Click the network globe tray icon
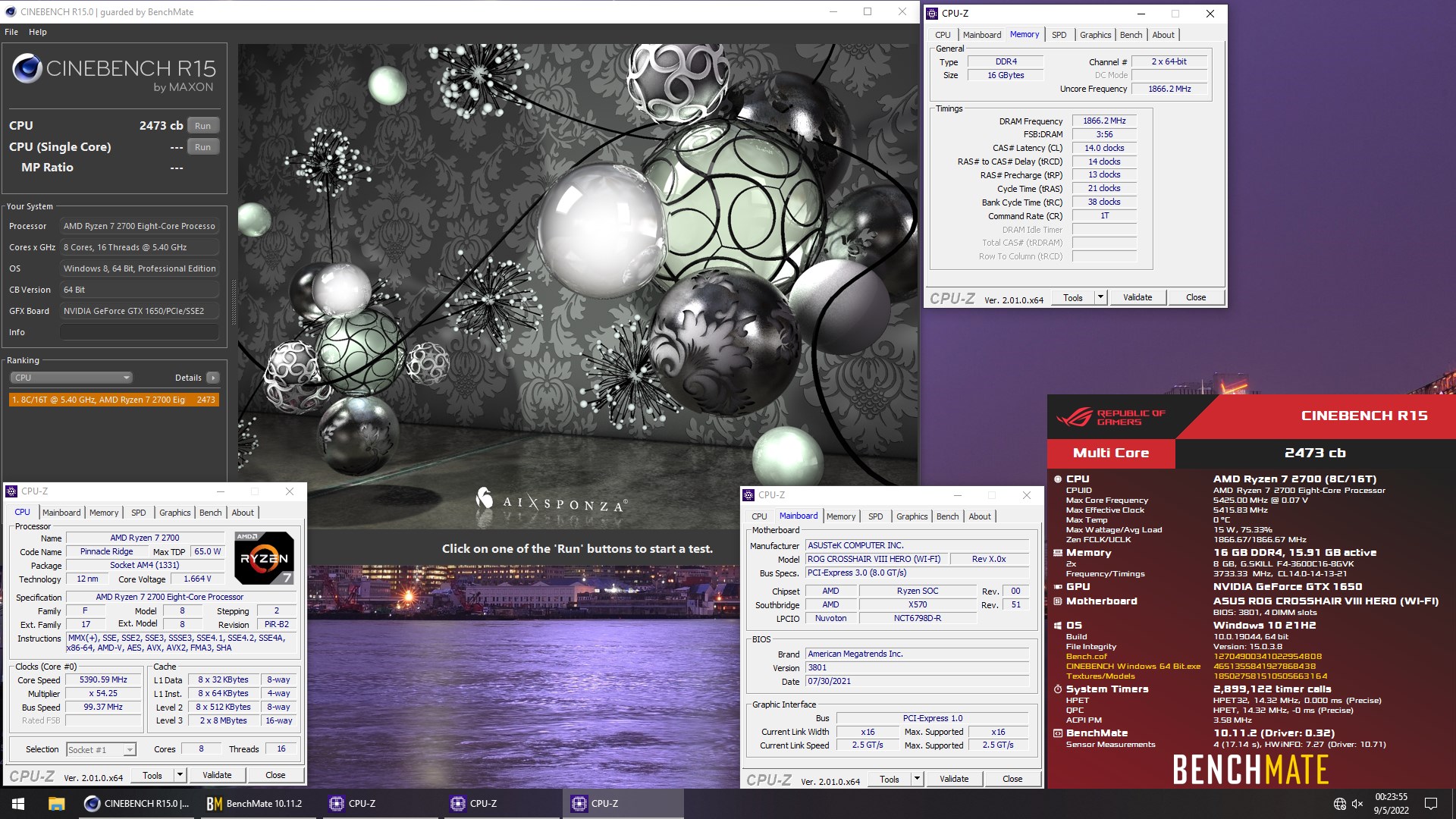The image size is (1456, 819). click(x=1340, y=804)
